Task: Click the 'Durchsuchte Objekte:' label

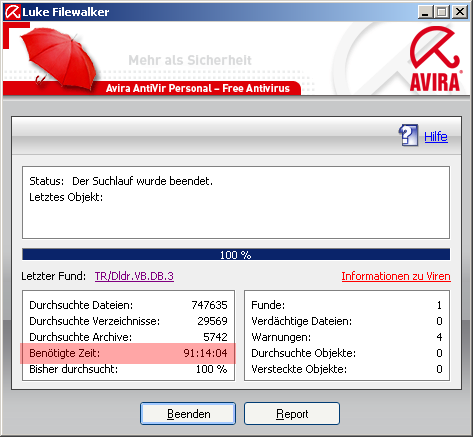Action: tap(304, 353)
